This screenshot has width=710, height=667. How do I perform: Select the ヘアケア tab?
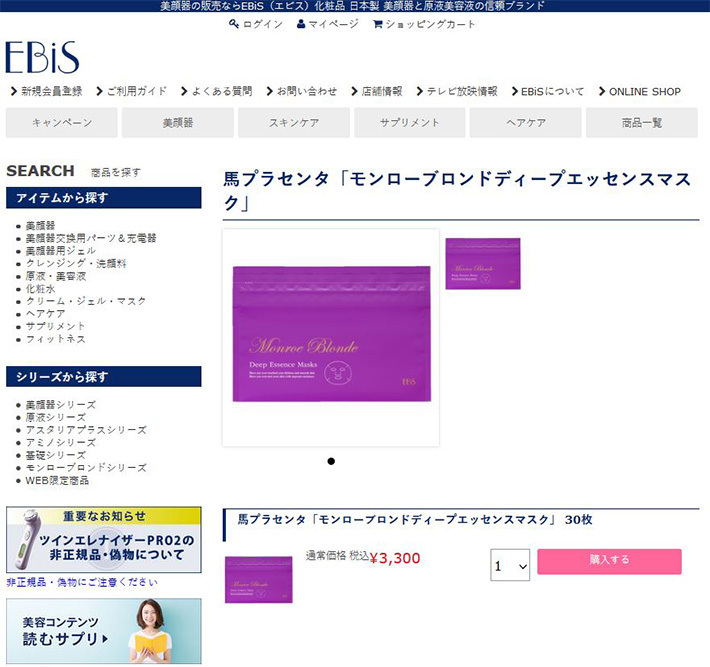coord(526,122)
